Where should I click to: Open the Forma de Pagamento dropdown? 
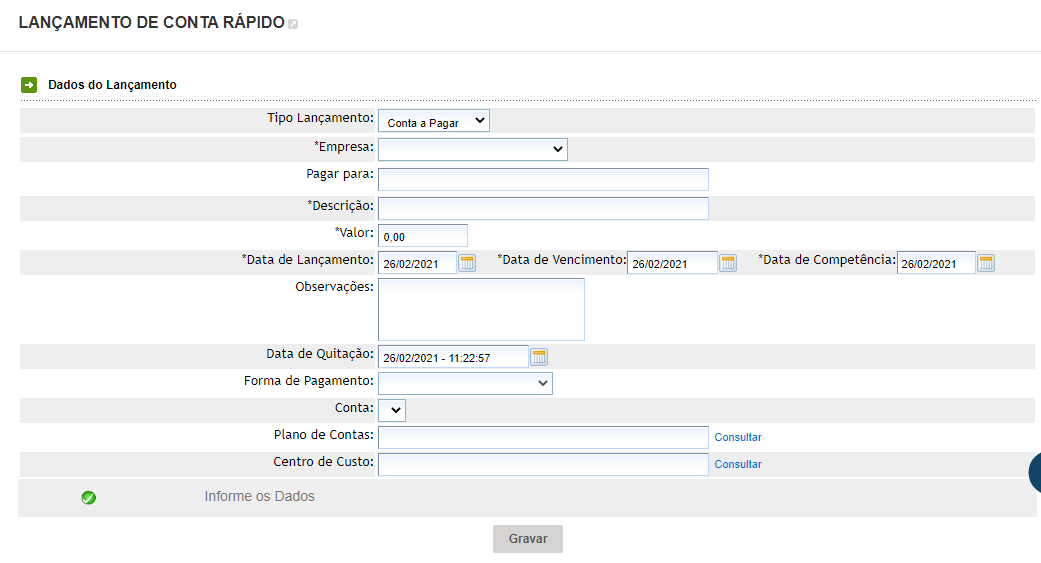click(x=465, y=383)
